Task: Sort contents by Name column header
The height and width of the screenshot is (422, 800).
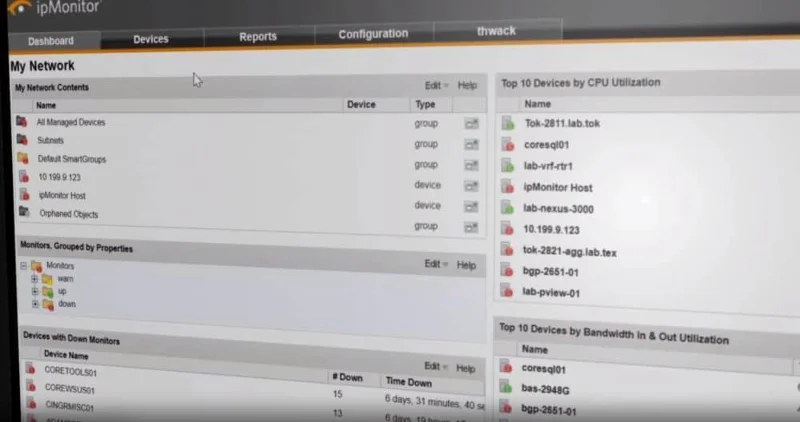Action: [46, 106]
